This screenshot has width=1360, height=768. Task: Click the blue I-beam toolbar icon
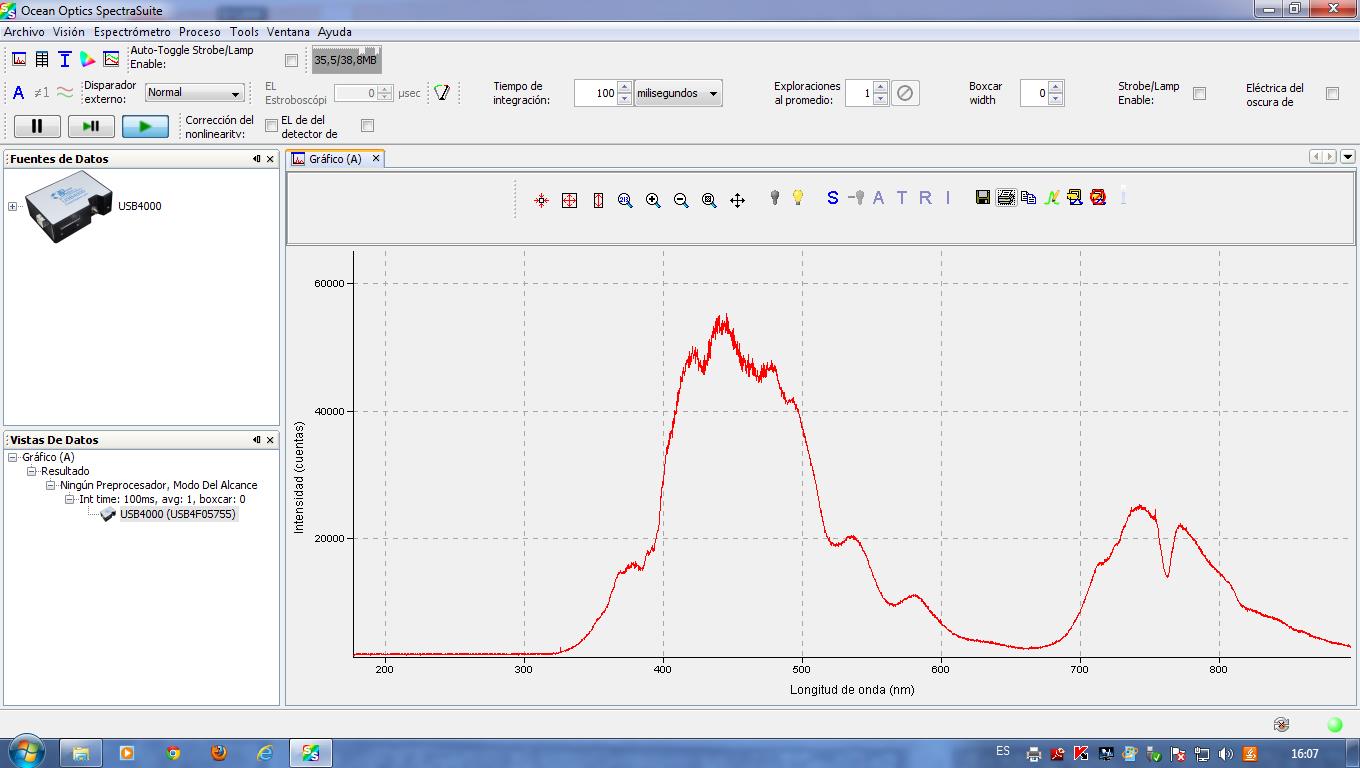pyautogui.click(x=65, y=59)
